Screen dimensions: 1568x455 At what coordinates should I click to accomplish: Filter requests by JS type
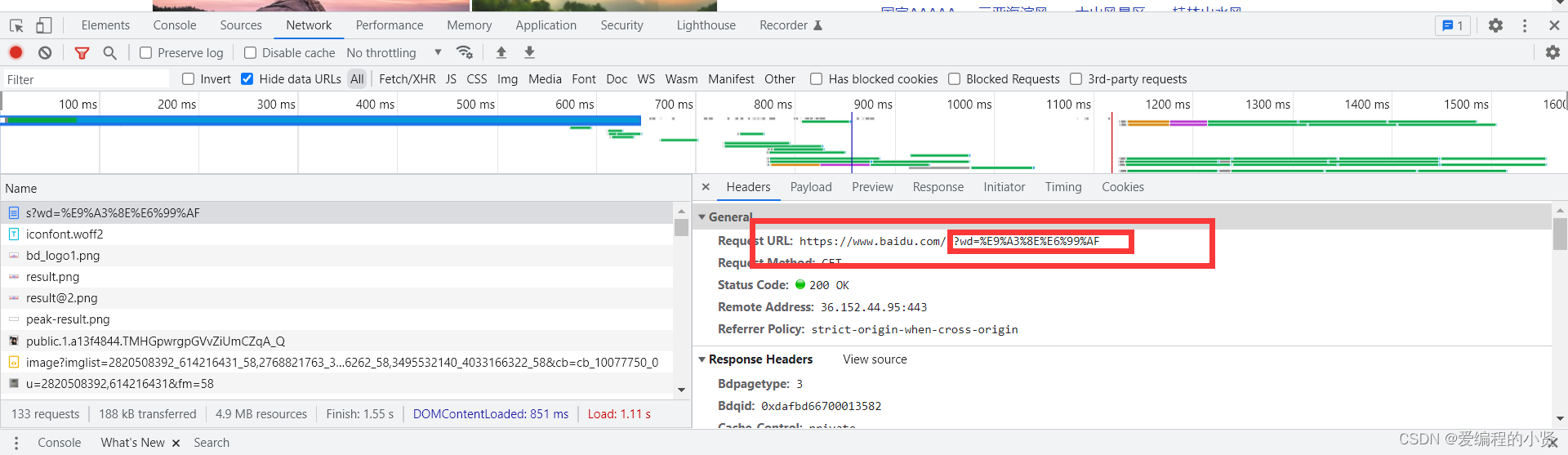(x=451, y=78)
